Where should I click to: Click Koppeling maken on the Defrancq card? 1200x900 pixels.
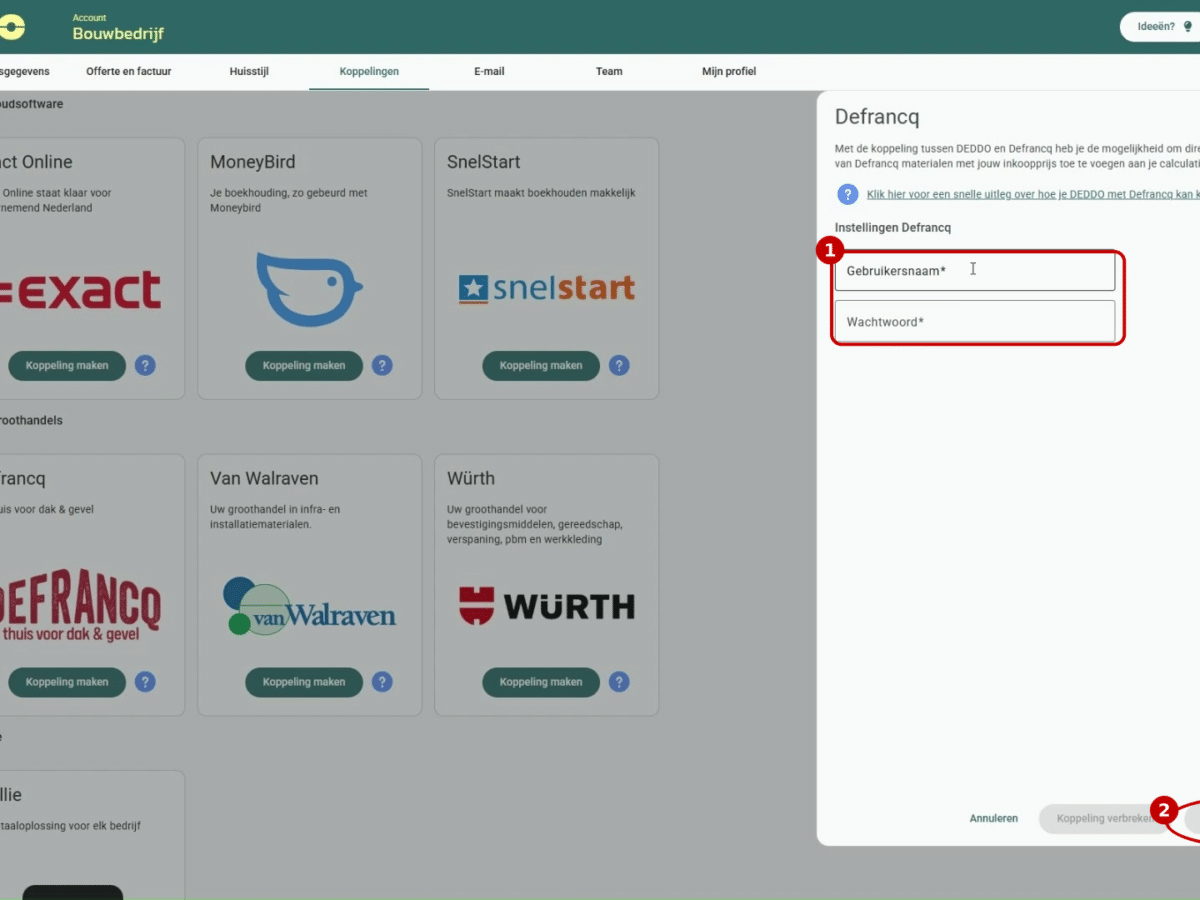pos(67,682)
